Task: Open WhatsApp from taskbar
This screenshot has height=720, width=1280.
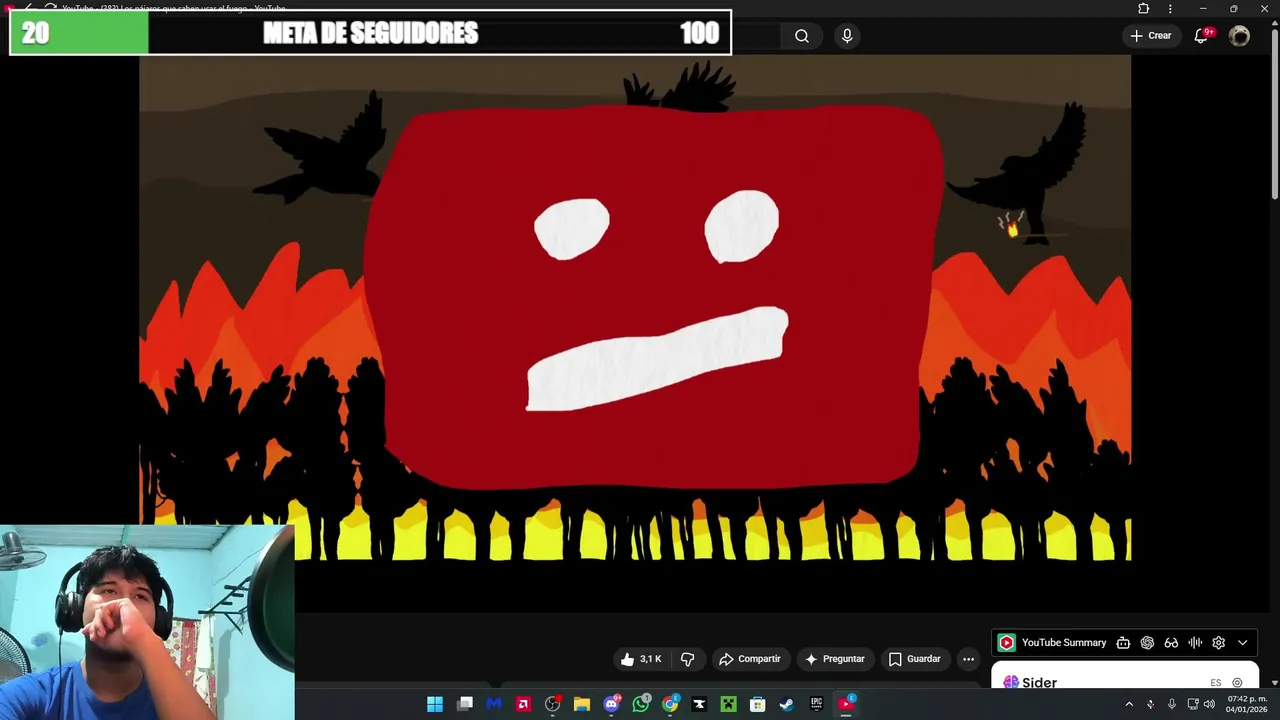Action: [x=641, y=704]
